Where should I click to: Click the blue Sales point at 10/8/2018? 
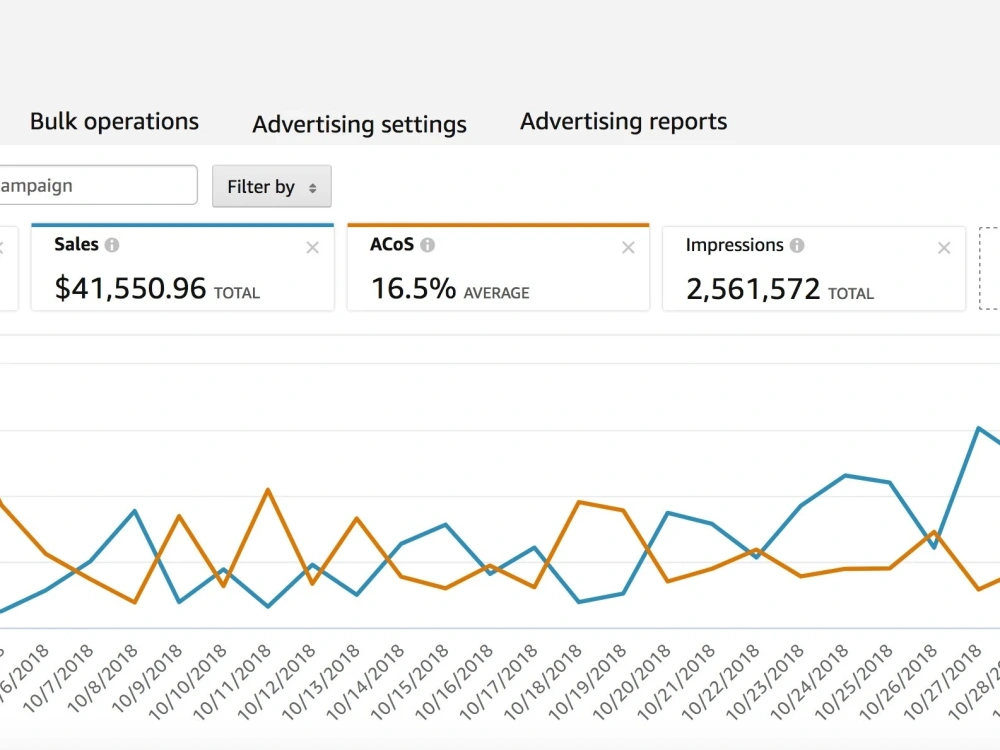(x=135, y=511)
